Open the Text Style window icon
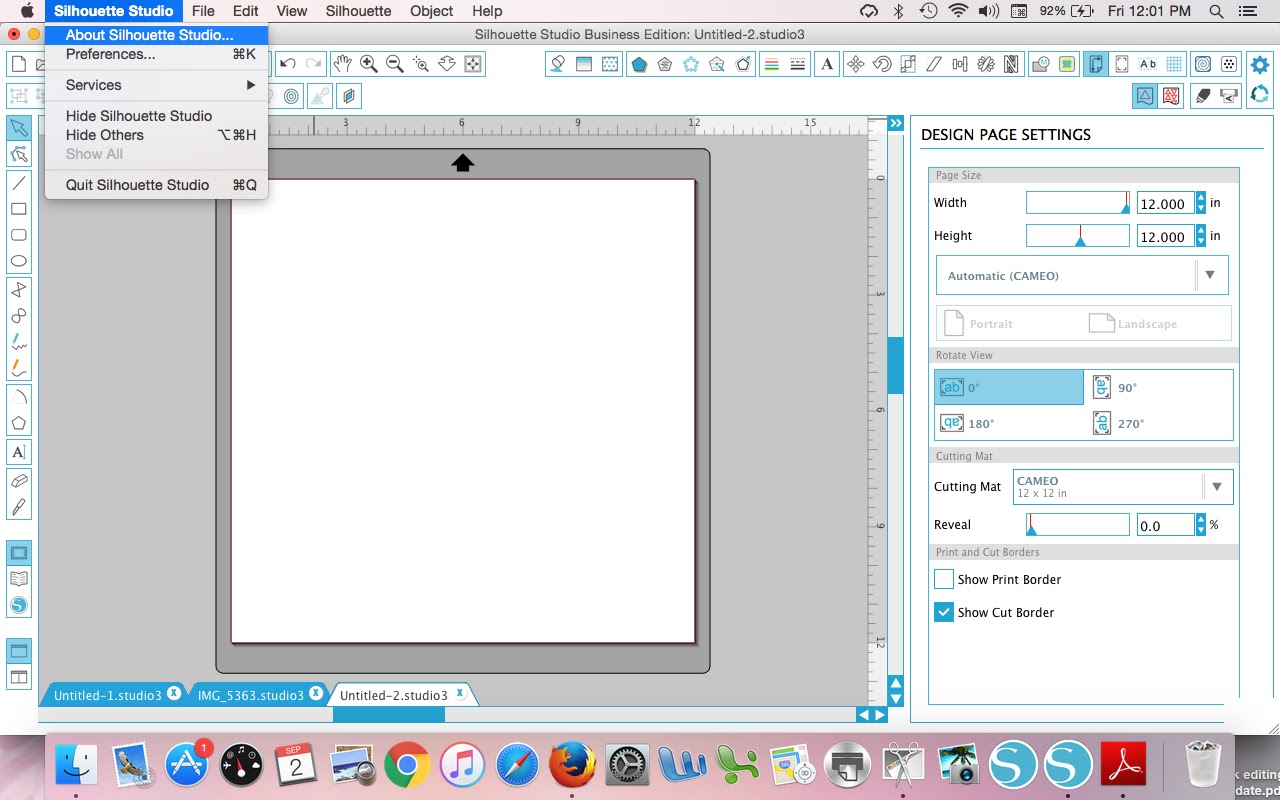 [x=827, y=65]
